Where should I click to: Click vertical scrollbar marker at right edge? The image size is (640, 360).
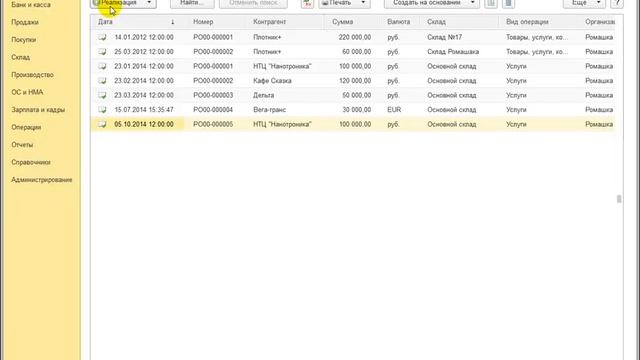tap(619, 199)
